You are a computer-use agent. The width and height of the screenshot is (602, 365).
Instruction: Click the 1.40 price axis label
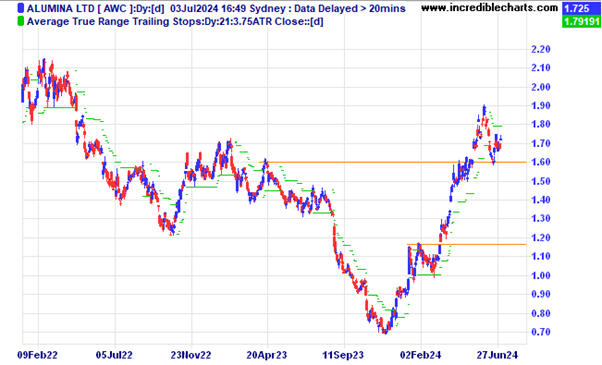point(541,200)
